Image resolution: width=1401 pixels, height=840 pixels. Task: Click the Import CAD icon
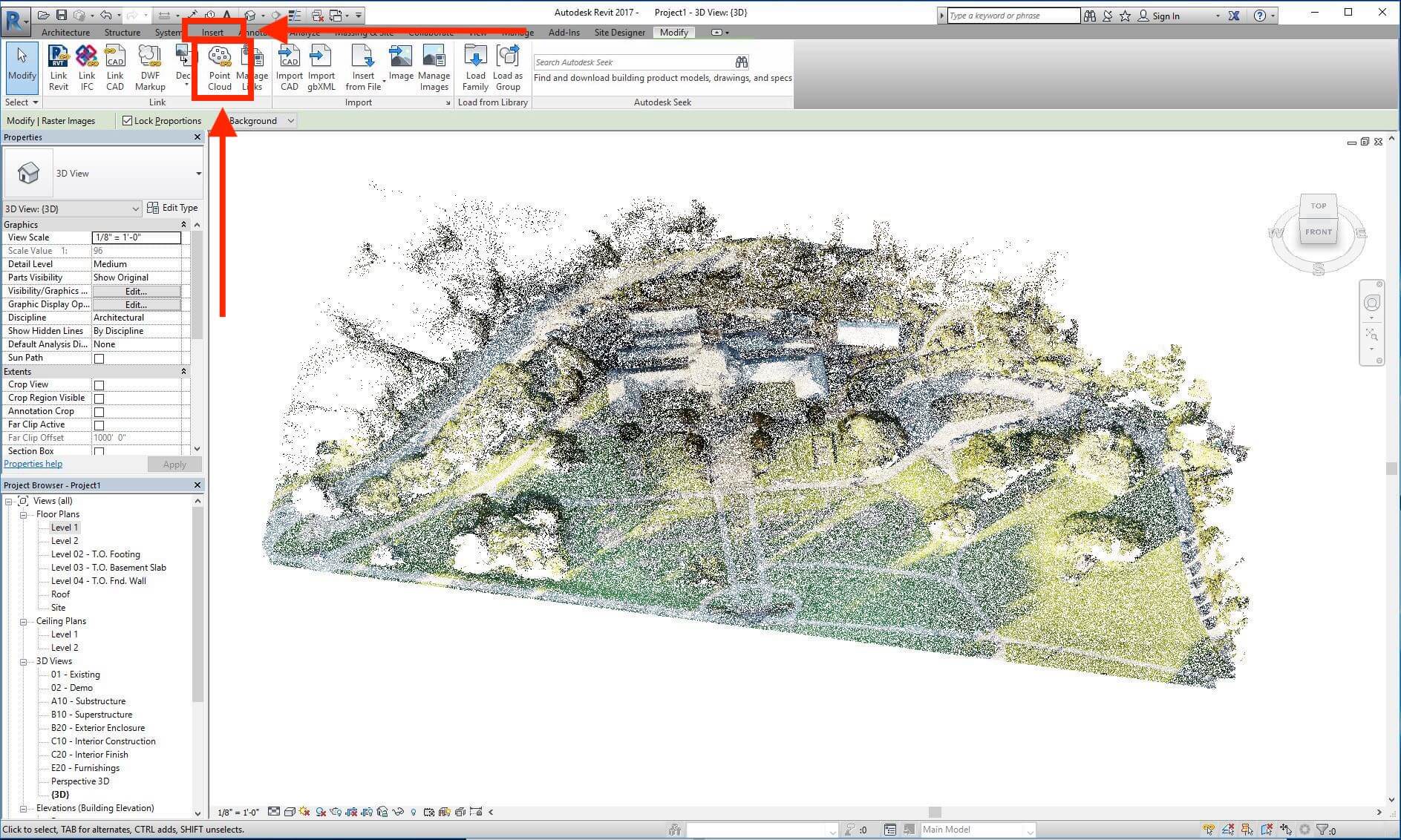[x=289, y=68]
